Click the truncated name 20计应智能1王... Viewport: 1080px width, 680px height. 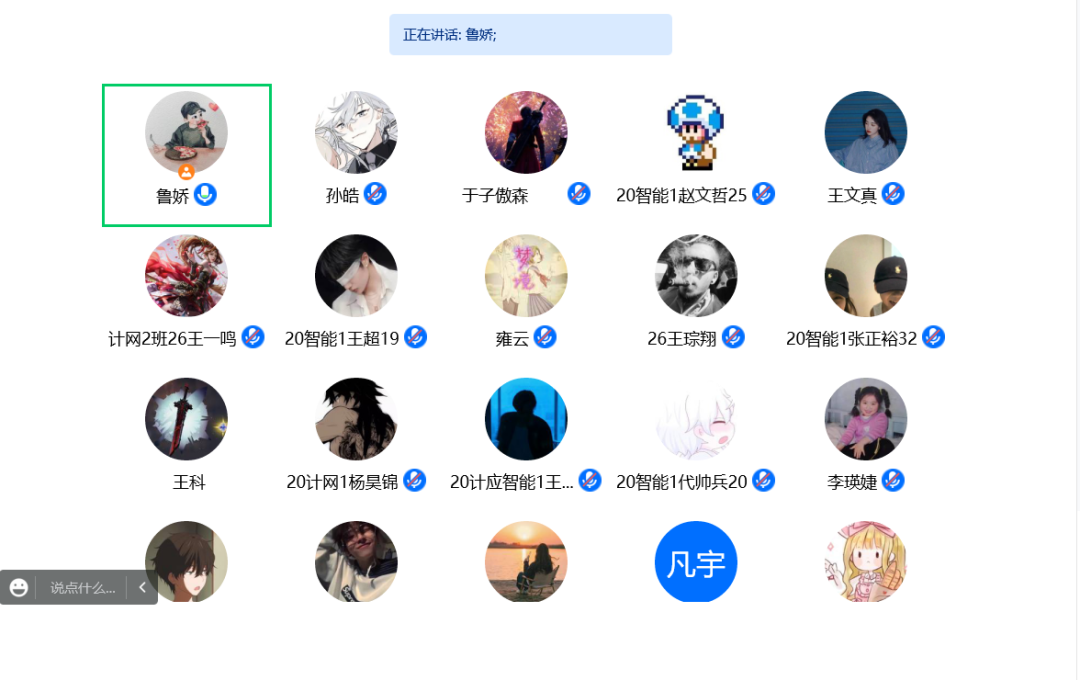click(511, 482)
